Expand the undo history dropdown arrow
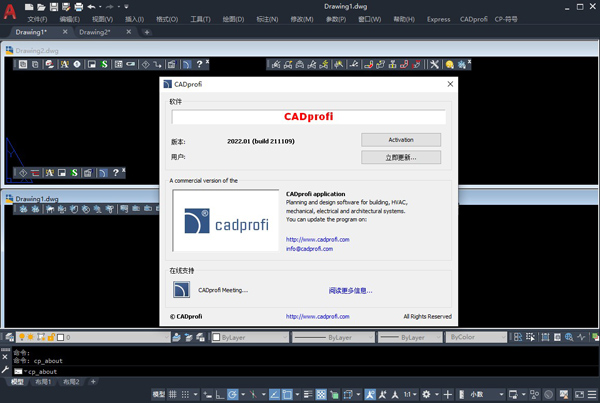Viewport: 600px width, 403px height. tap(100, 7)
